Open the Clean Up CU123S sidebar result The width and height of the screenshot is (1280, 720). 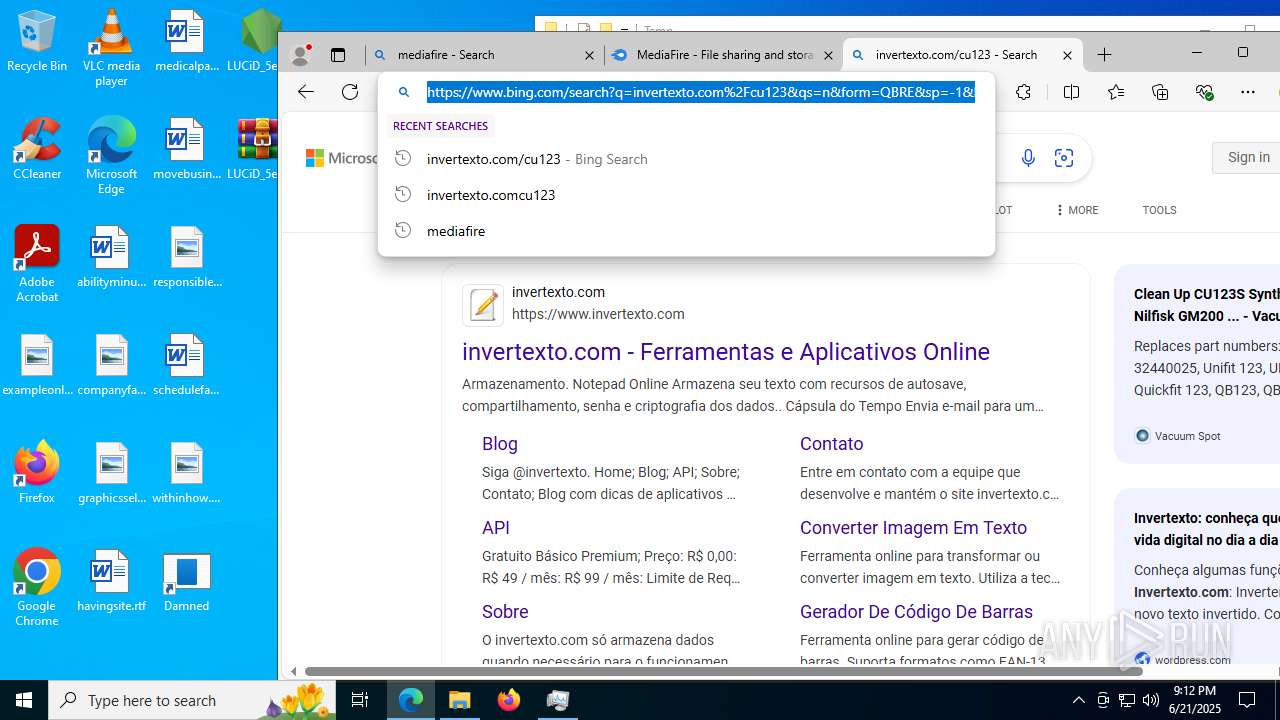pyautogui.click(x=1206, y=305)
